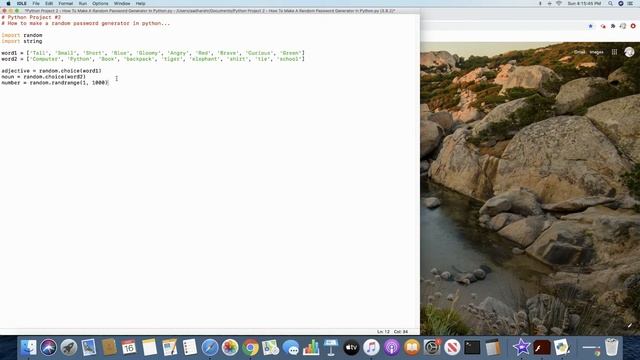Launch iMovie star icon in dock
Screen dimensions: 640x360
click(521, 348)
